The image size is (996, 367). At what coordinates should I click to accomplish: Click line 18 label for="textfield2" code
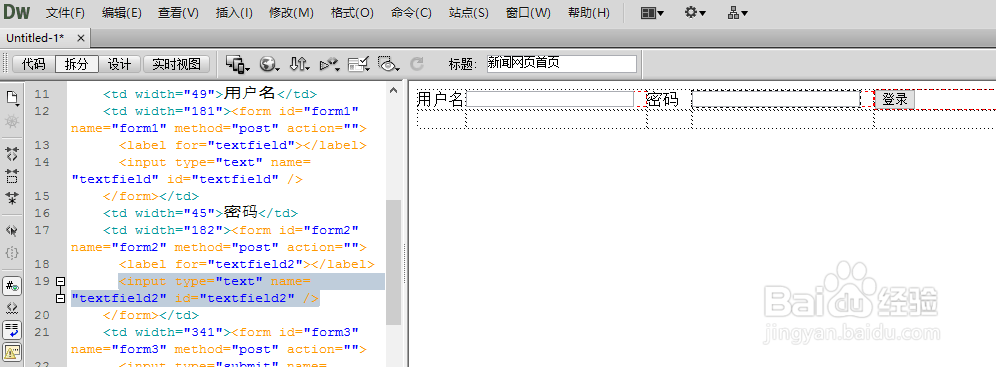pyautogui.click(x=246, y=264)
